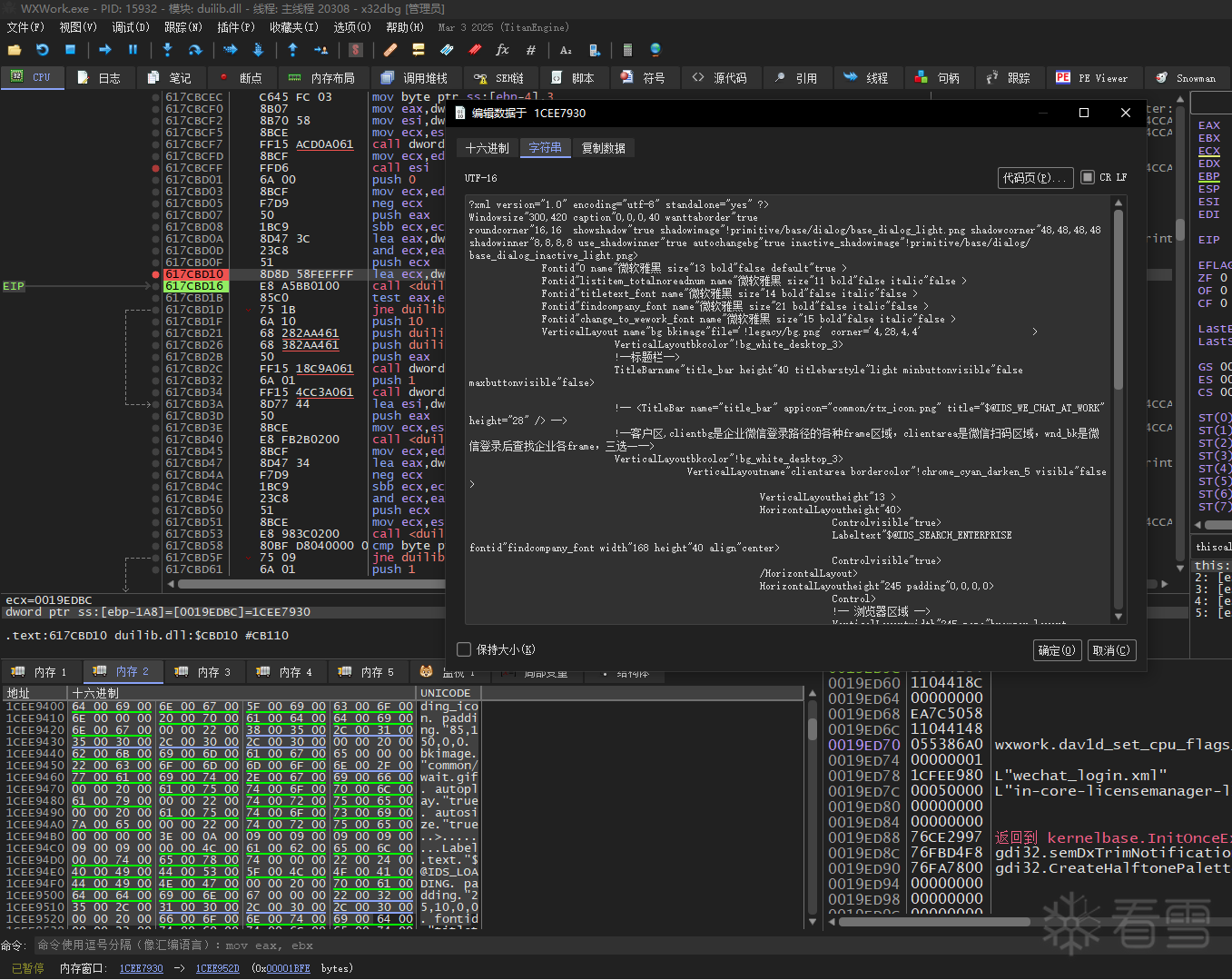
Task: Switch to the 十六进制 tab in dialog
Action: click(x=488, y=148)
